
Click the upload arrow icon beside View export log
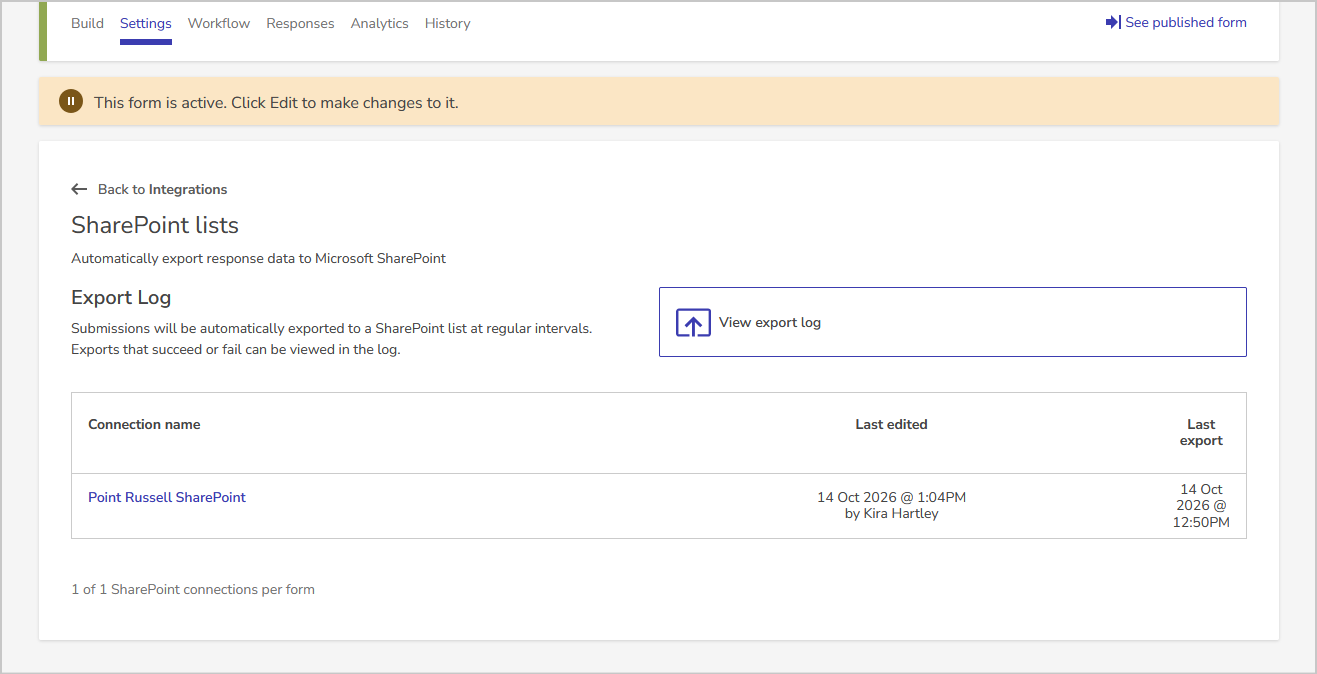[x=693, y=323]
